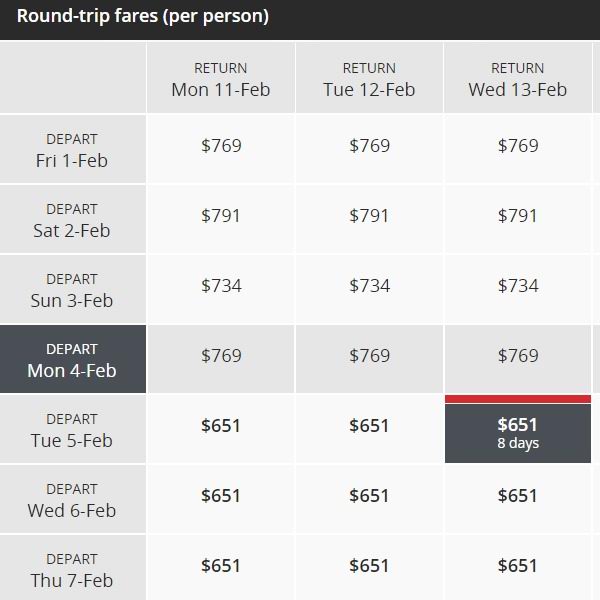Pick $769 fare Mon 4-Feb returning Mon 11-Feb
This screenshot has width=600, height=600.
(221, 359)
